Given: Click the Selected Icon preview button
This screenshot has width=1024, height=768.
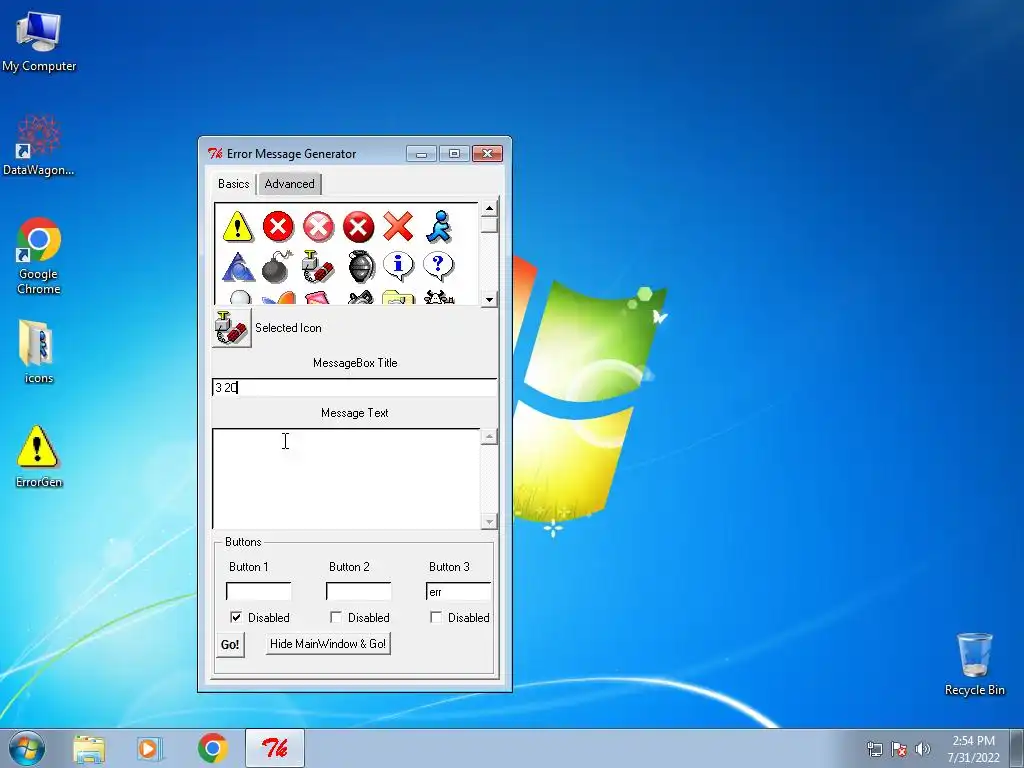Looking at the screenshot, I should click(x=232, y=328).
